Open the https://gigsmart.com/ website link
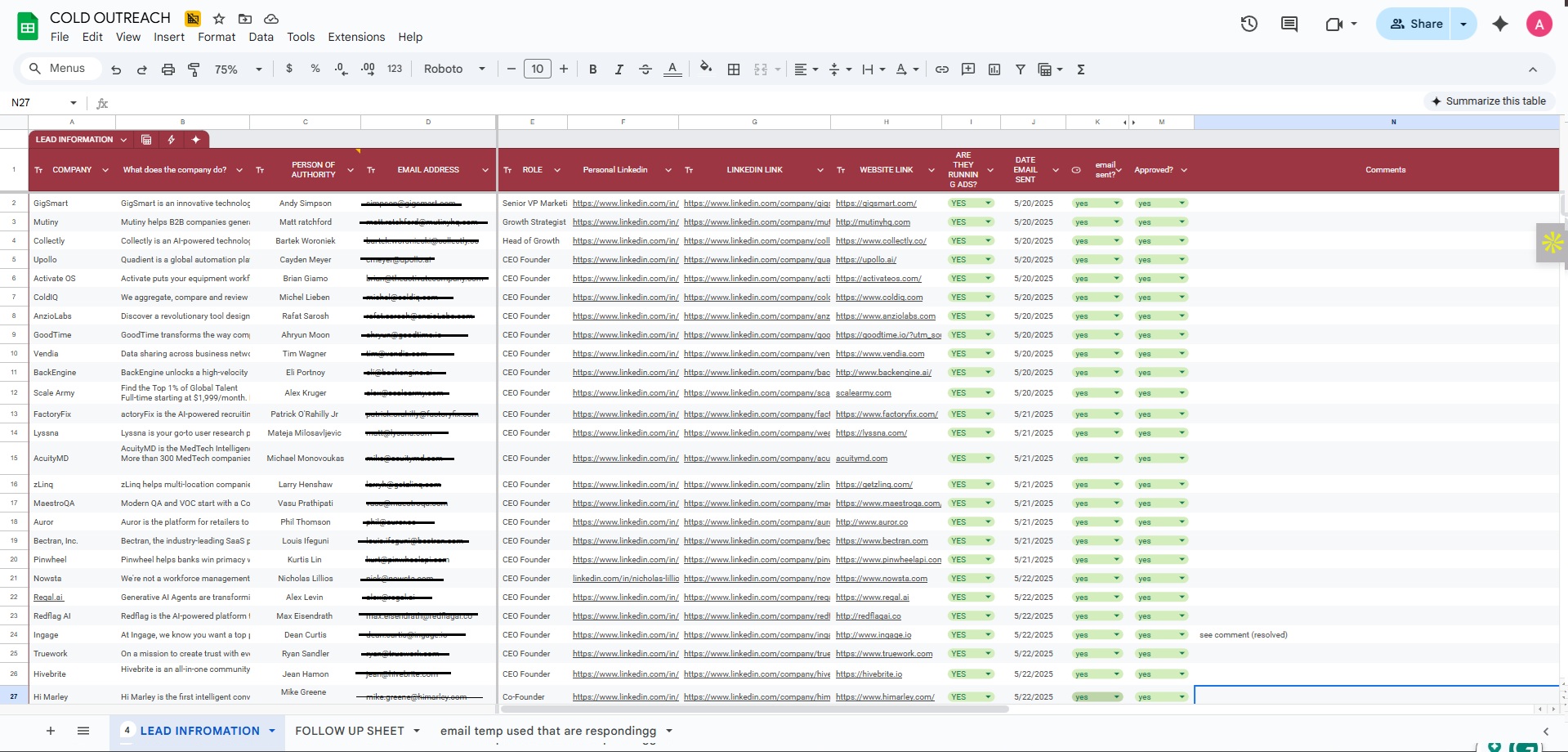Image resolution: width=1568 pixels, height=752 pixels. [876, 203]
